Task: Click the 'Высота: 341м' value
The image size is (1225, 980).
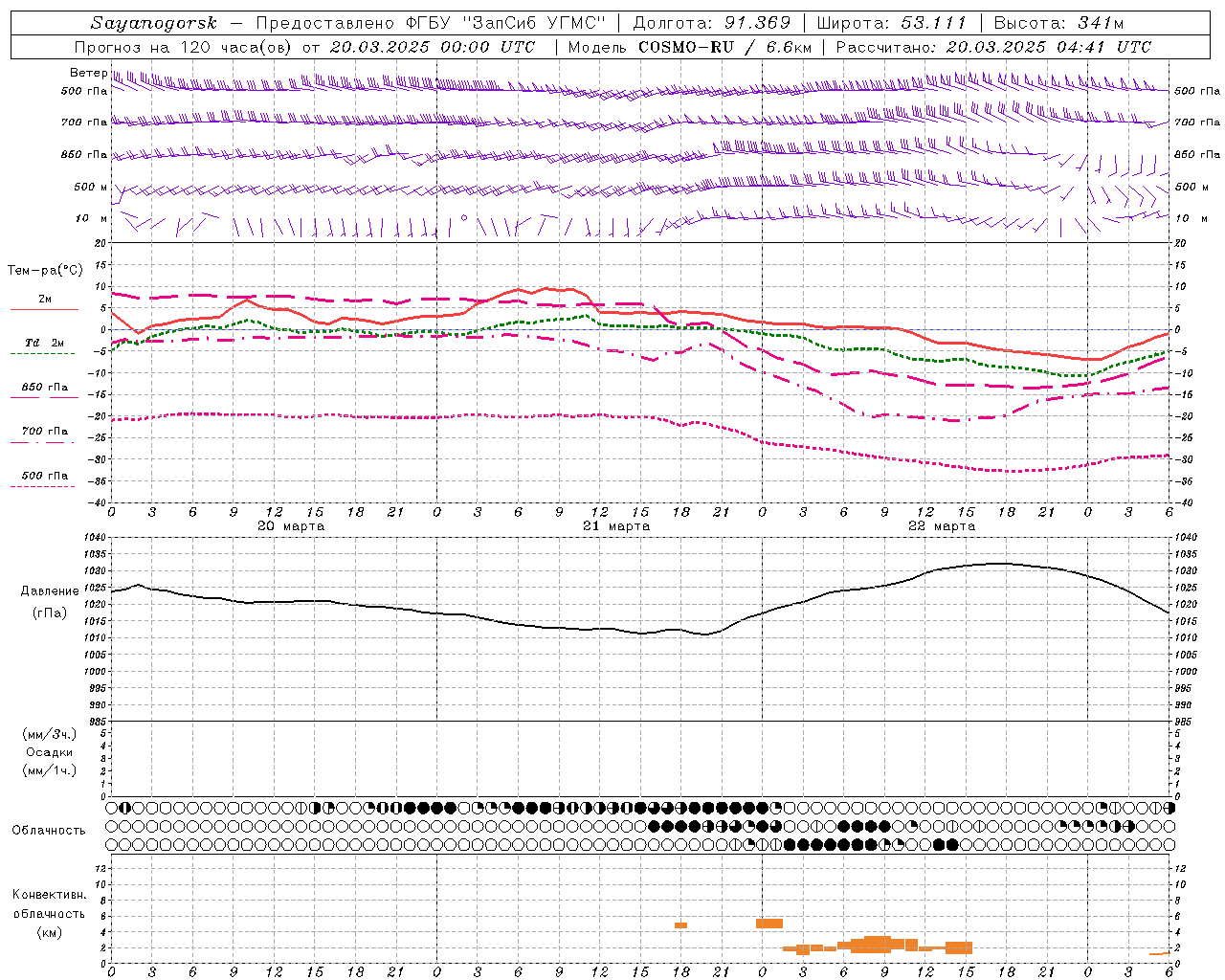Action: pyautogui.click(x=1059, y=23)
